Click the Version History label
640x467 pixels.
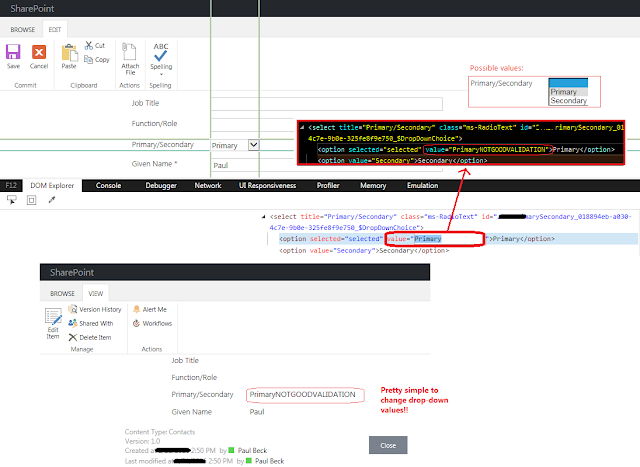point(100,309)
